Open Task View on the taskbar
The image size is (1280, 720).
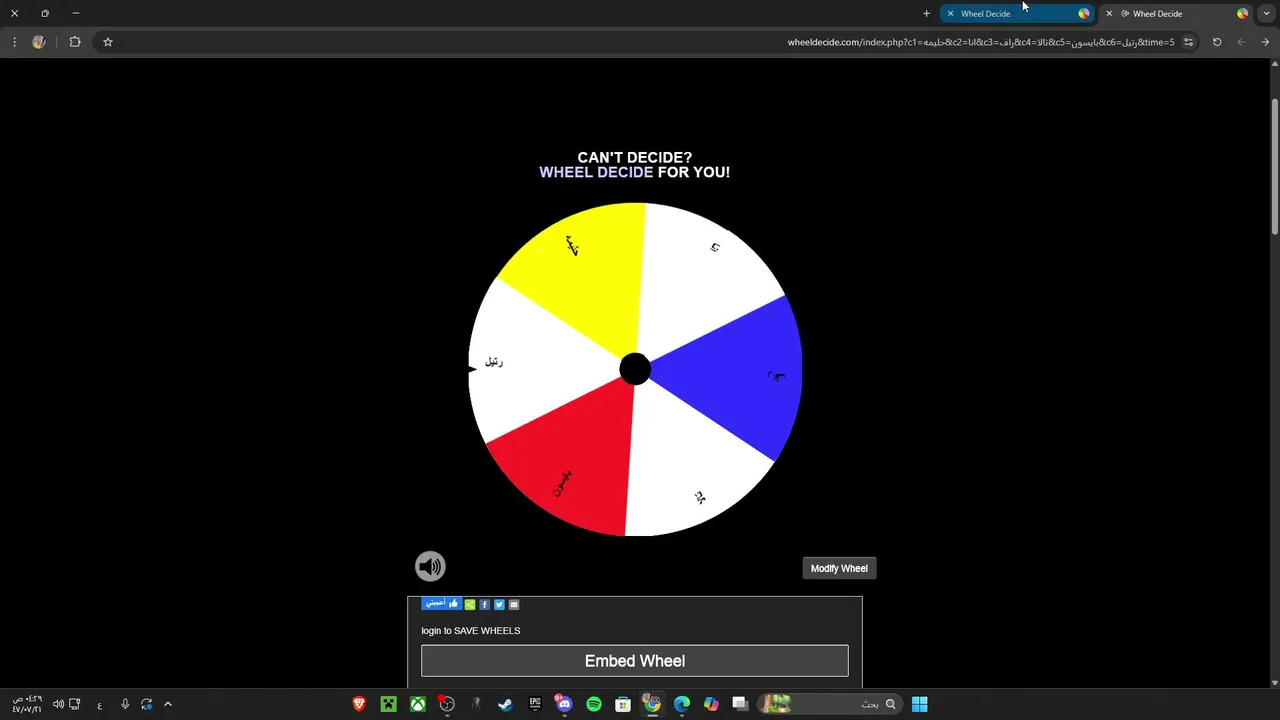point(740,704)
